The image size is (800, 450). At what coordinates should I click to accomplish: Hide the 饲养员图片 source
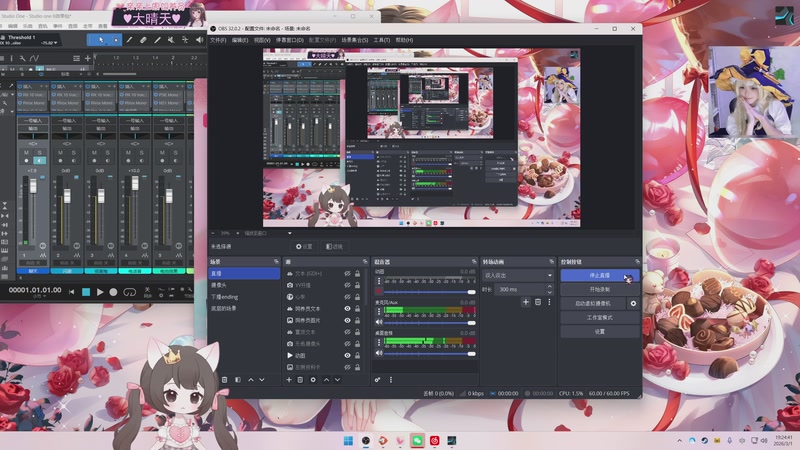click(347, 320)
